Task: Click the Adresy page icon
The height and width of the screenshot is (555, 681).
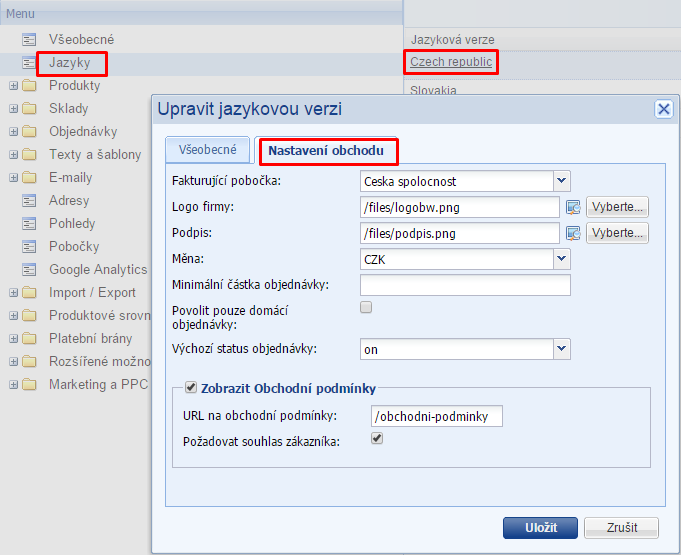Action: click(x=29, y=201)
